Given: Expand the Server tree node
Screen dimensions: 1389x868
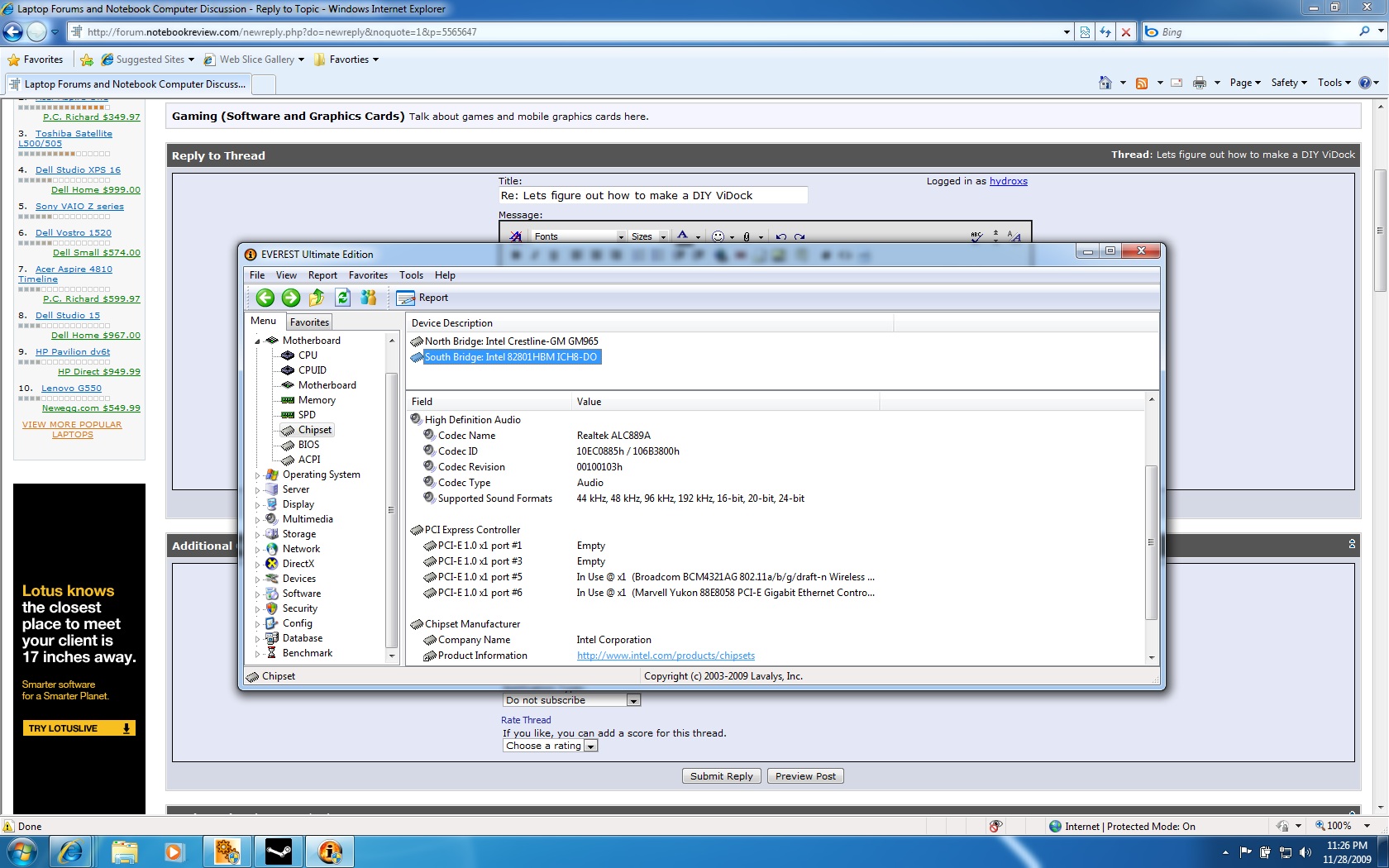Looking at the screenshot, I should pos(257,489).
